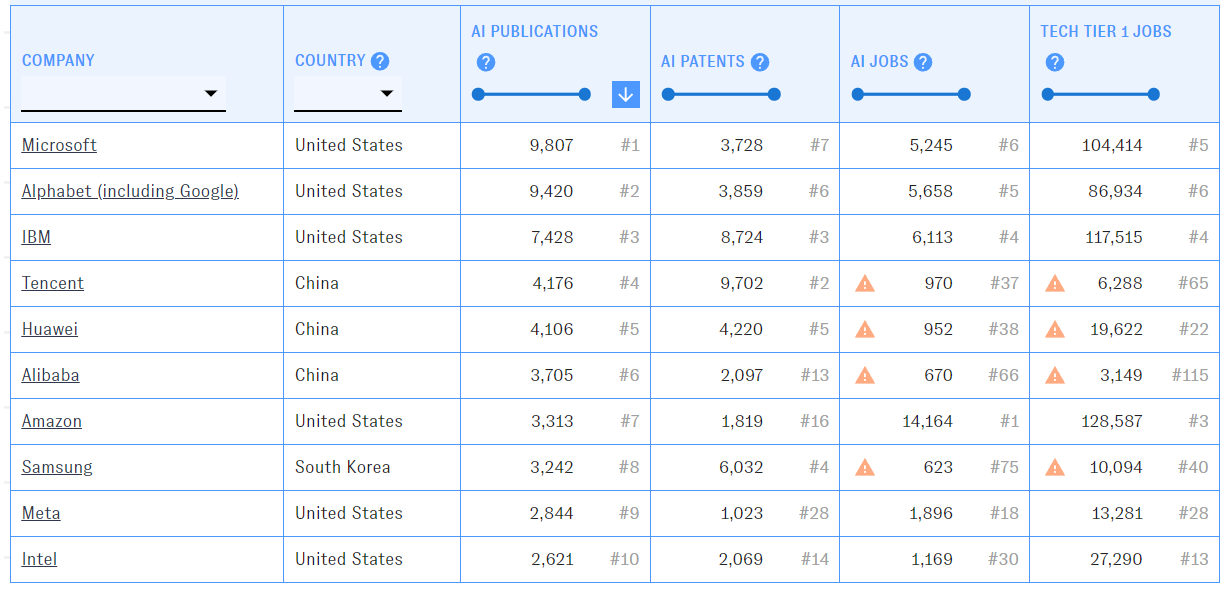Click the AI Jobs help icon
Screen dimensions: 1226x589
[923, 62]
